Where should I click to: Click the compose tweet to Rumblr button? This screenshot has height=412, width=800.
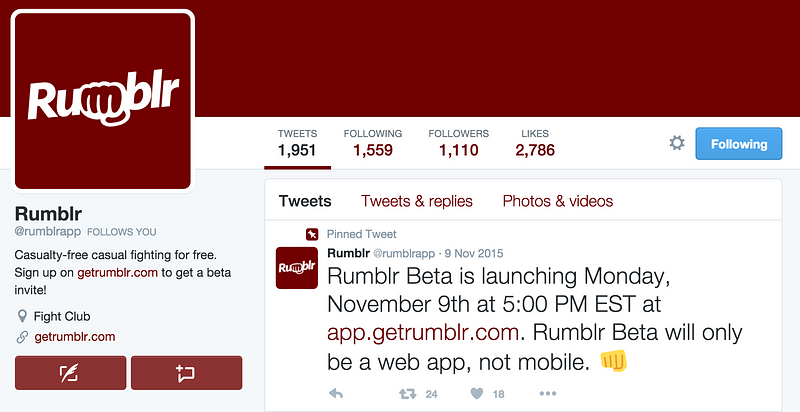click(70, 373)
